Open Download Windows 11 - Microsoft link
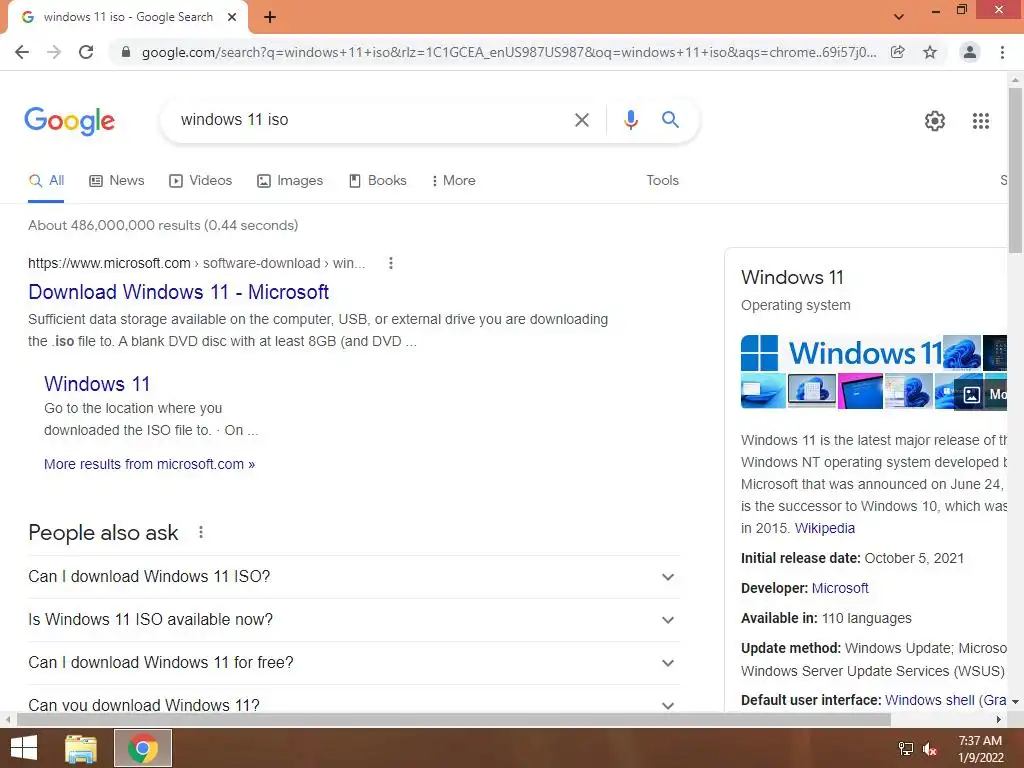 (178, 292)
